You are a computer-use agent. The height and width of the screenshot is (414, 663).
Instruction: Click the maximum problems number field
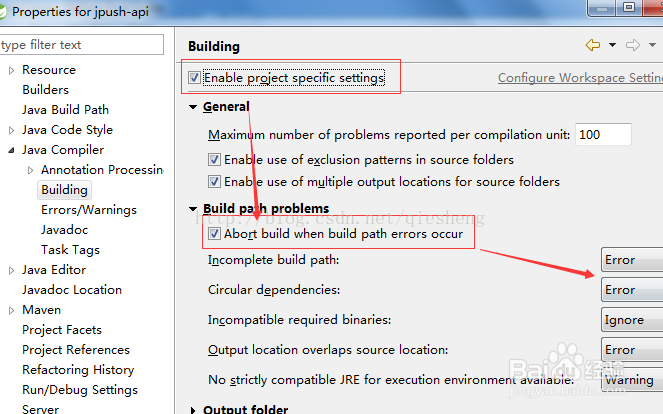click(x=603, y=135)
